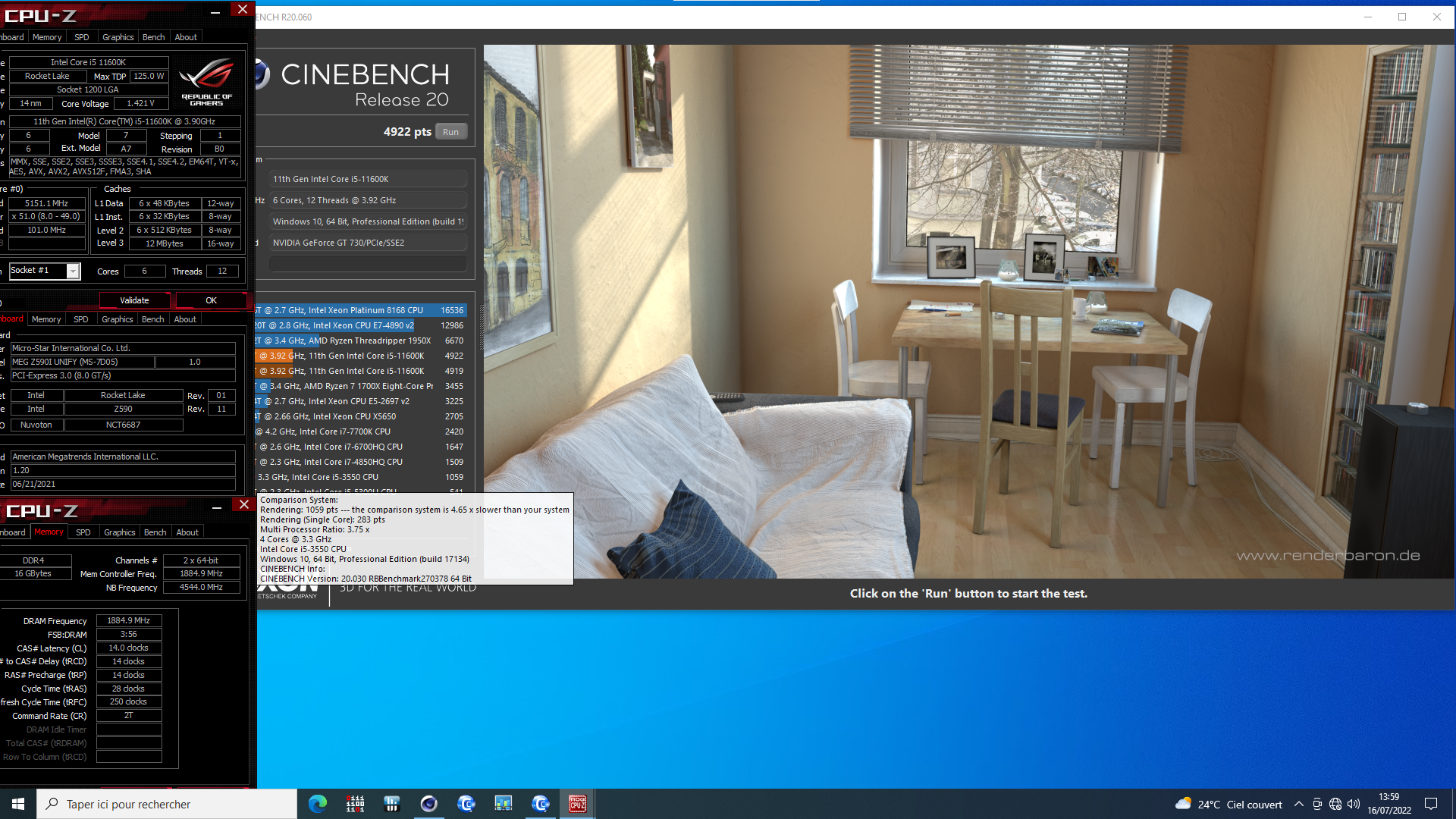Click the Cinebench processor name field

pyautogui.click(x=368, y=179)
